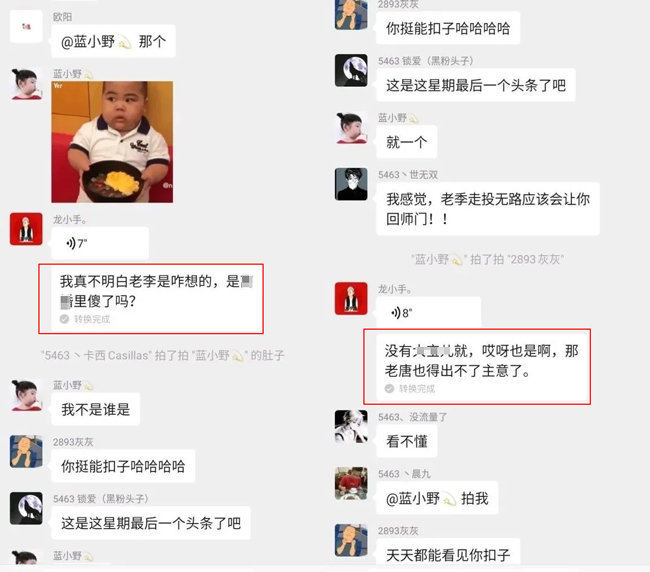
Task: Tap 5463 世无双's dark portrait avatar
Action: point(351,184)
